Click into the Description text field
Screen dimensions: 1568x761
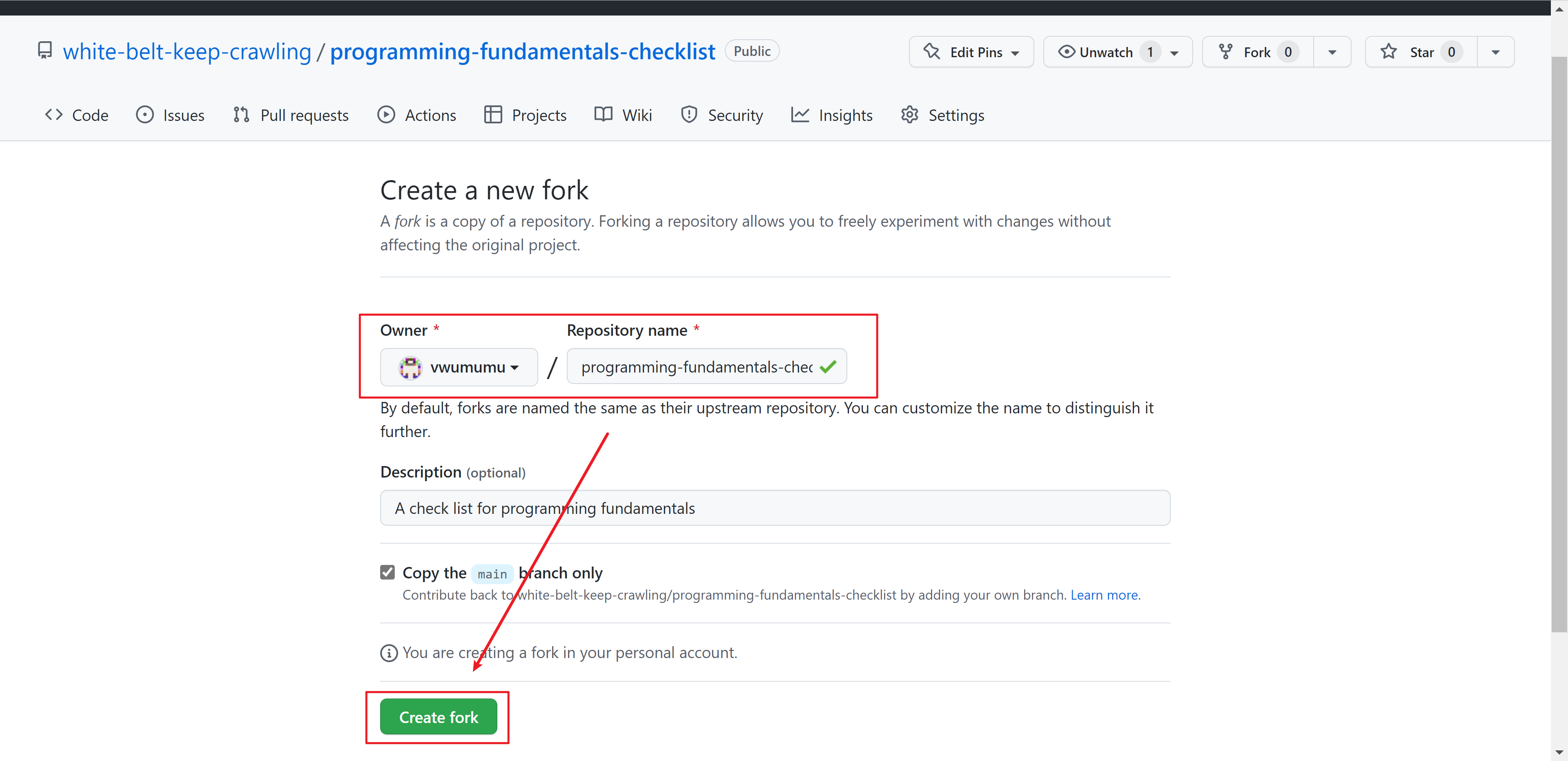774,508
